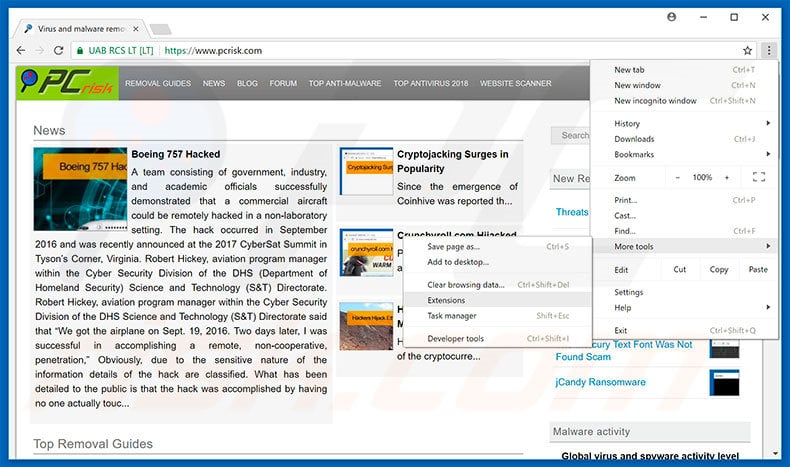Increase zoom with the plus button

[727, 177]
